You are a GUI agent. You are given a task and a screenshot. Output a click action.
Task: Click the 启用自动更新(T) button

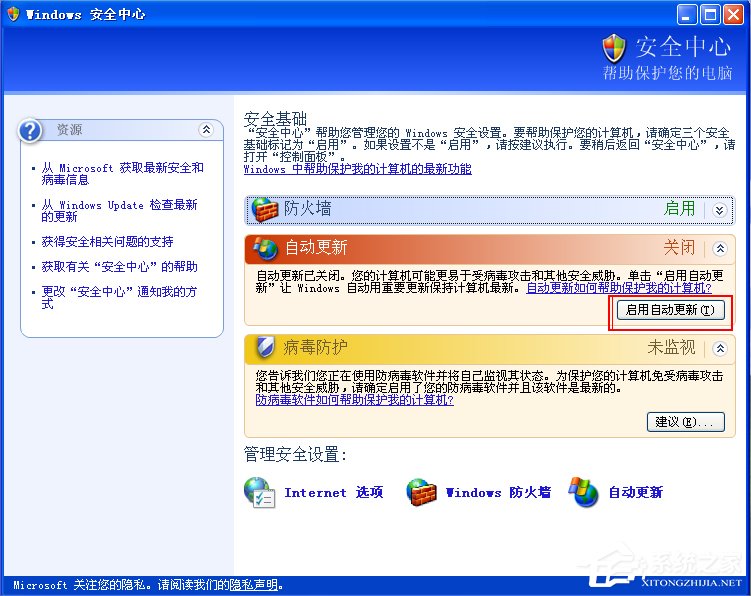tap(671, 310)
